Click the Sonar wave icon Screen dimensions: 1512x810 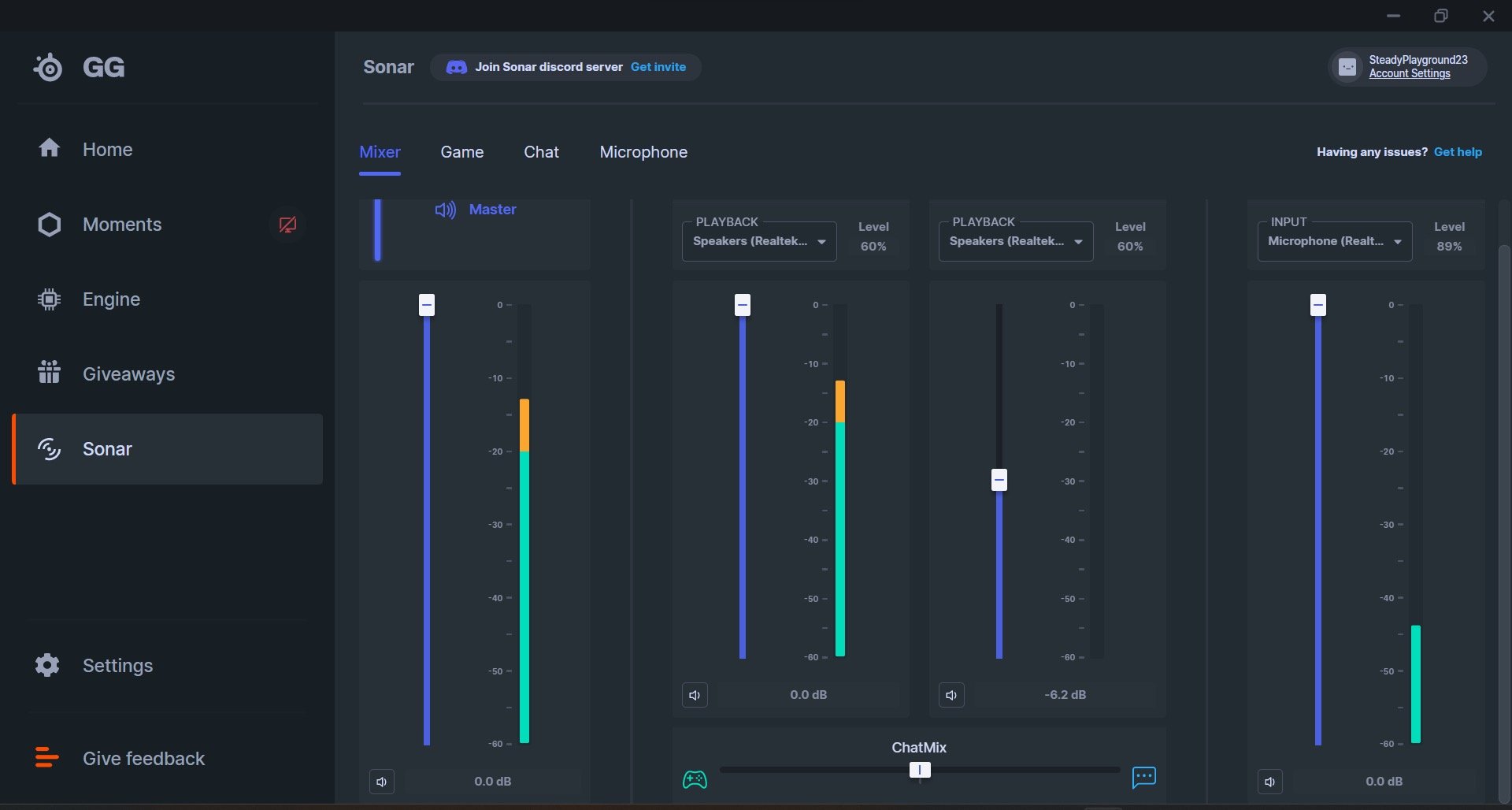pos(49,449)
